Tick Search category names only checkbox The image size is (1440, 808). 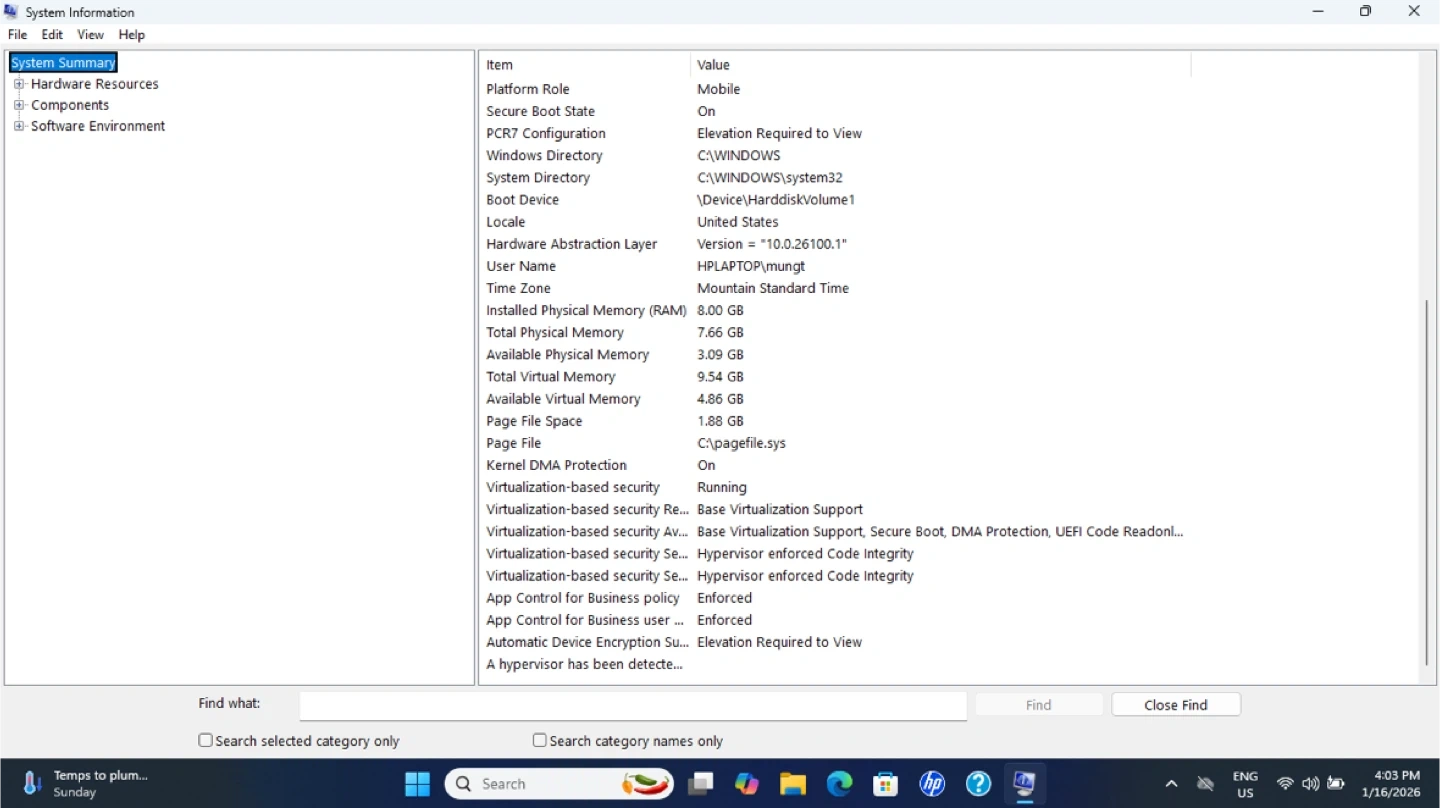(x=540, y=741)
